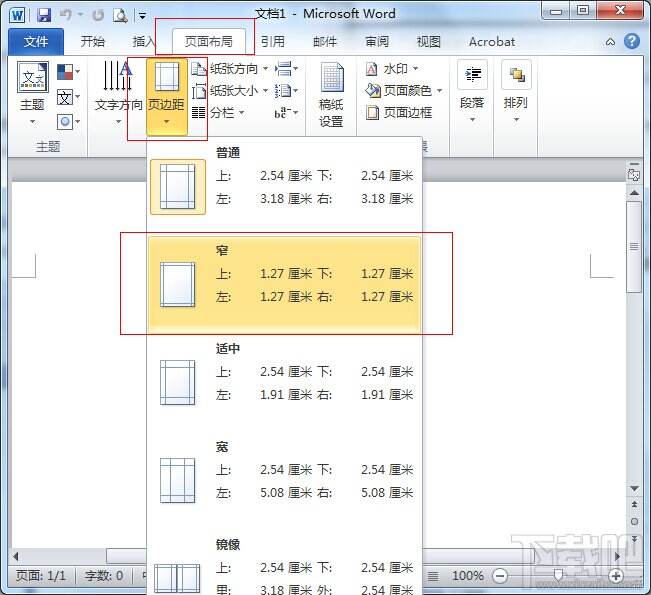Switch to the 邮件 tab
The height and width of the screenshot is (595, 651).
325,42
